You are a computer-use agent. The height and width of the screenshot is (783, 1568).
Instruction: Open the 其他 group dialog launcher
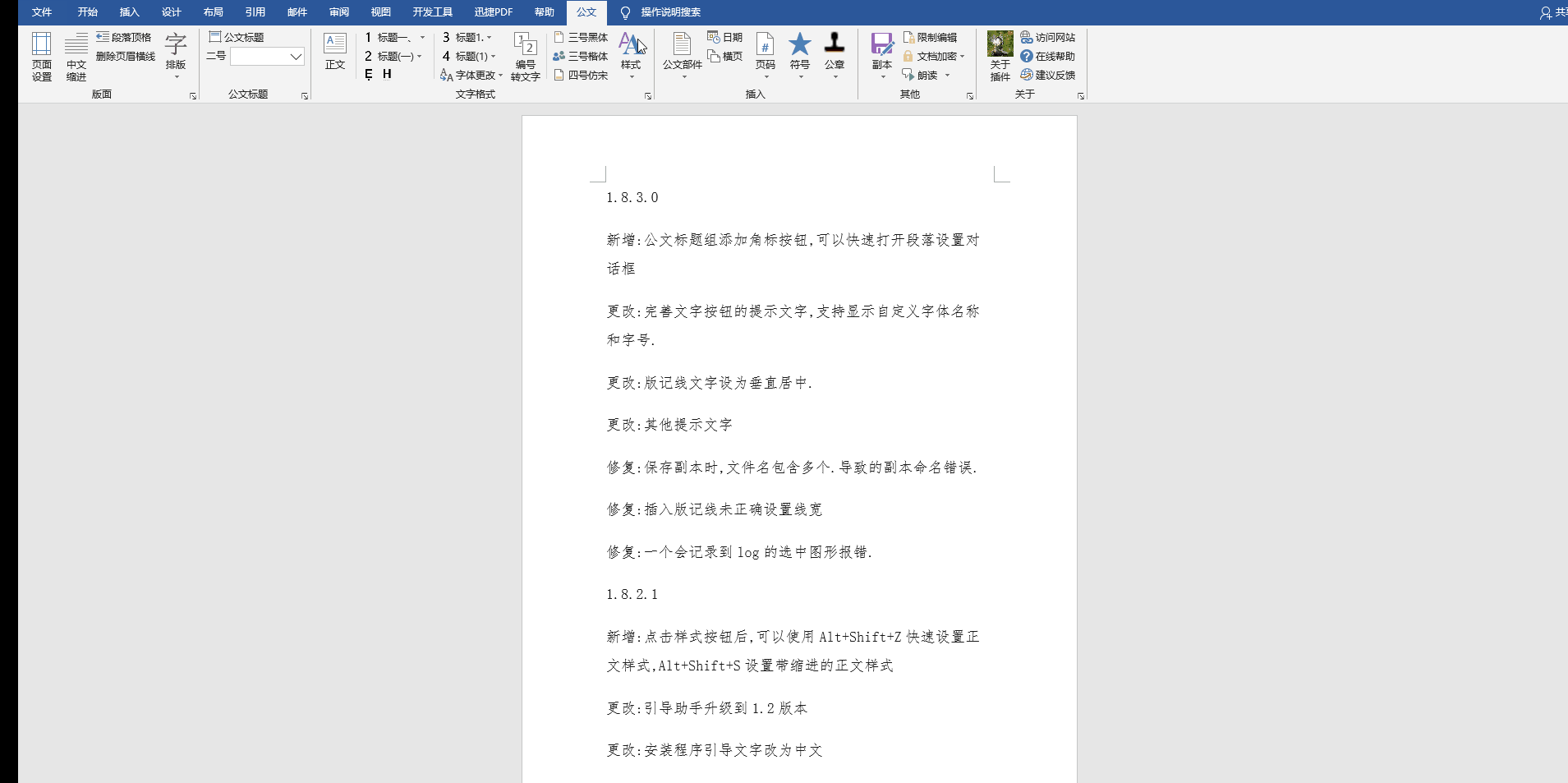pyautogui.click(x=970, y=96)
